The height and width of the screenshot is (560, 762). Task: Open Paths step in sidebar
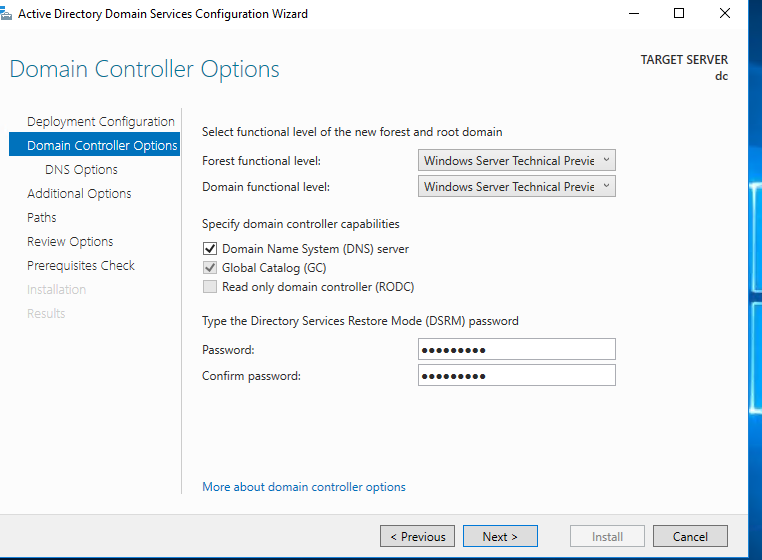[42, 217]
